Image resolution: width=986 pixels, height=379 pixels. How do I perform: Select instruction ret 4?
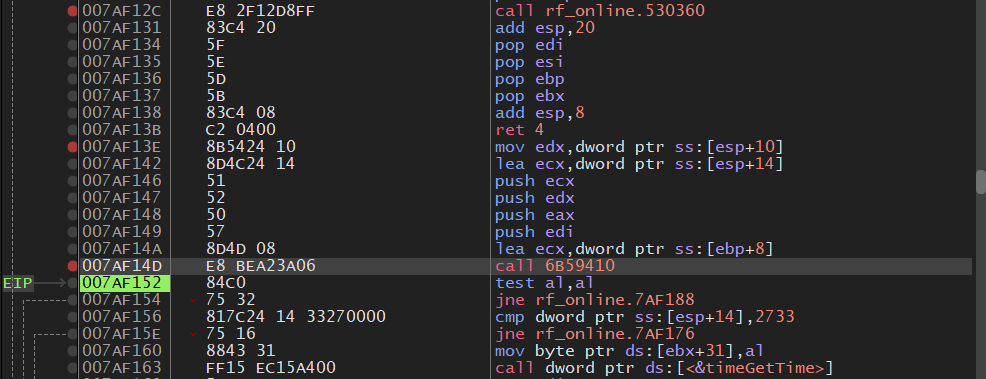520,130
